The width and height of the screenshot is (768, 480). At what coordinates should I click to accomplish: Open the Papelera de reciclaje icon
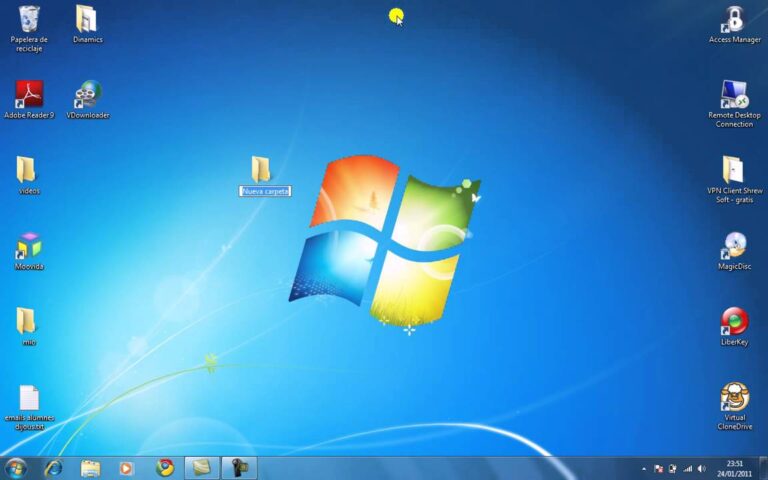tap(29, 19)
